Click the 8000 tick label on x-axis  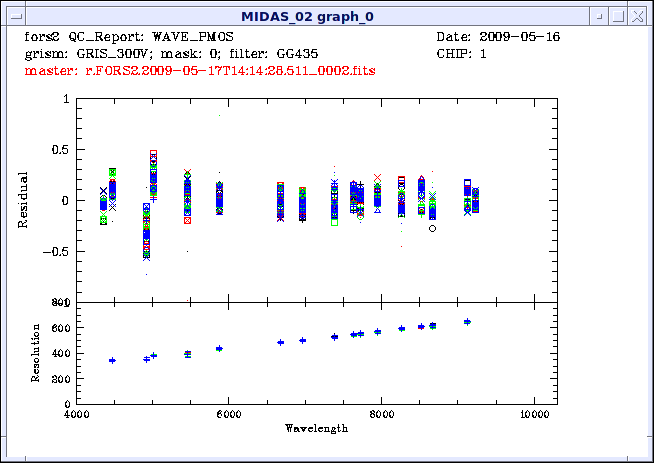[x=381, y=414]
